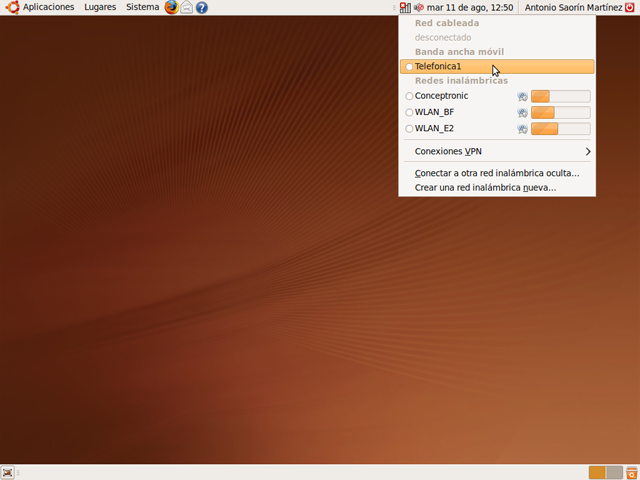The width and height of the screenshot is (640, 480).
Task: Select the WLAN_BF wireless network
Action: pyautogui.click(x=434, y=112)
